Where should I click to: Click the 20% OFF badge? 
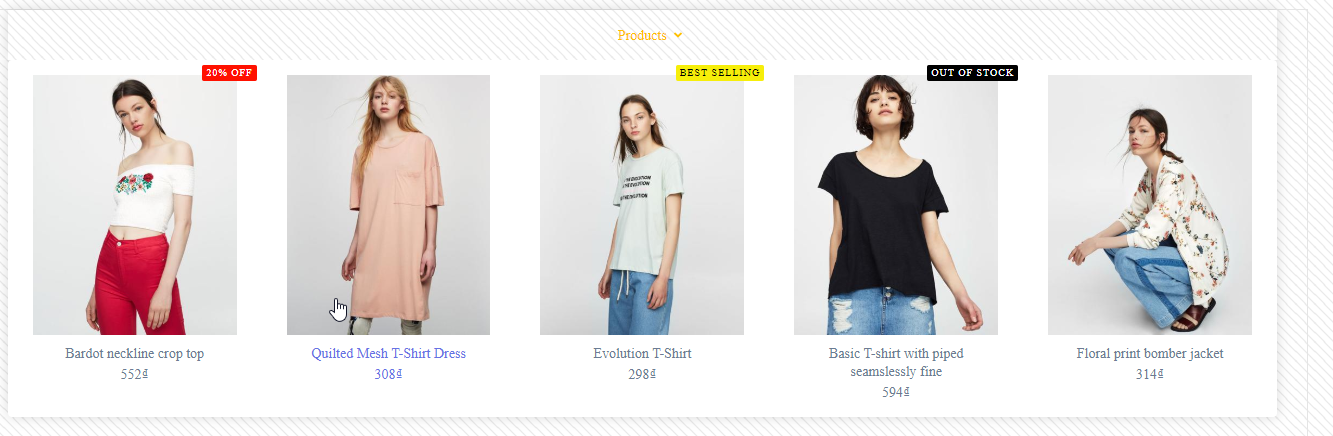point(229,73)
